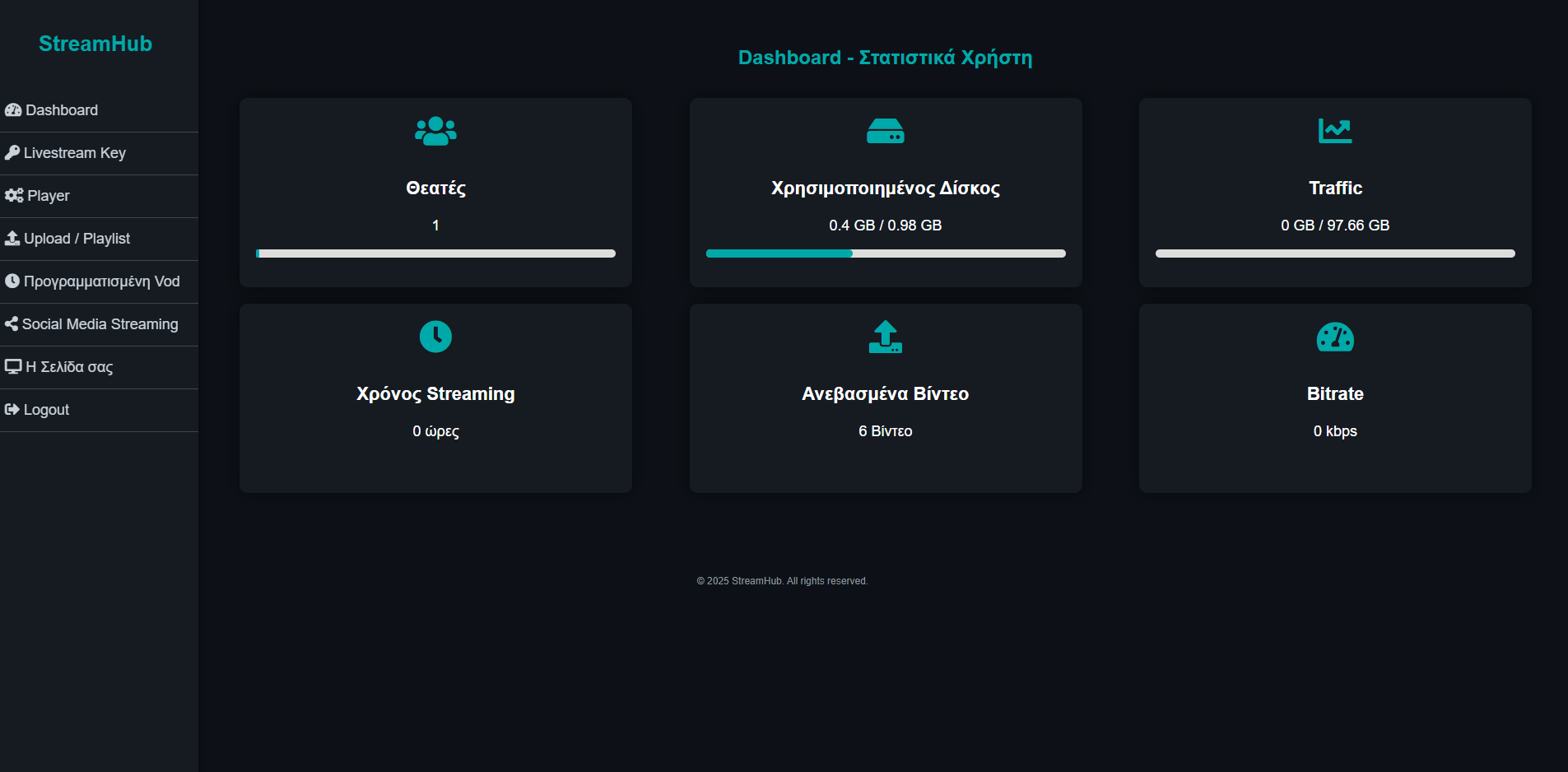Click the Θεατές viewers progress bar
The width and height of the screenshot is (1568, 772).
(435, 253)
